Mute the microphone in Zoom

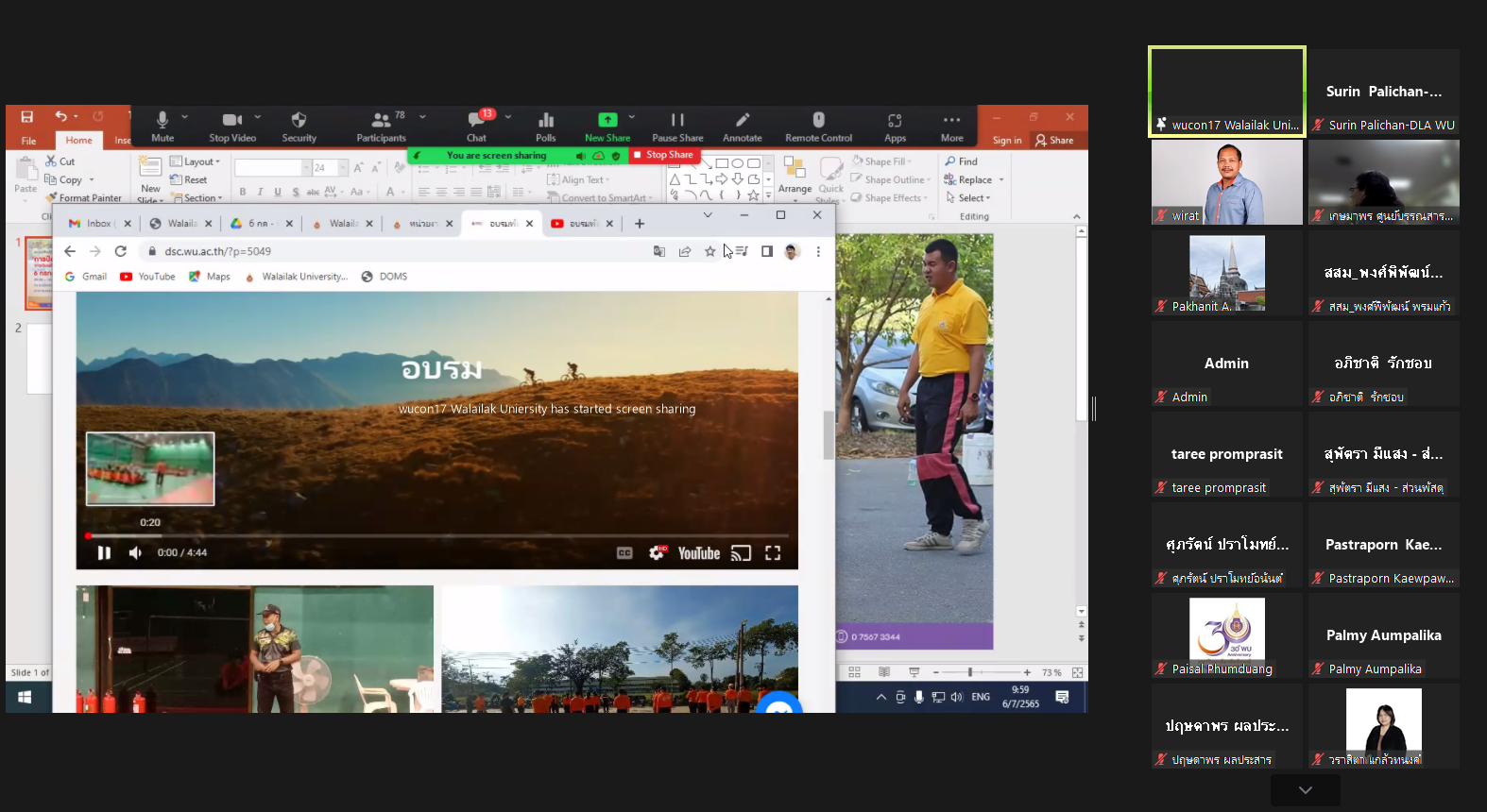162,126
